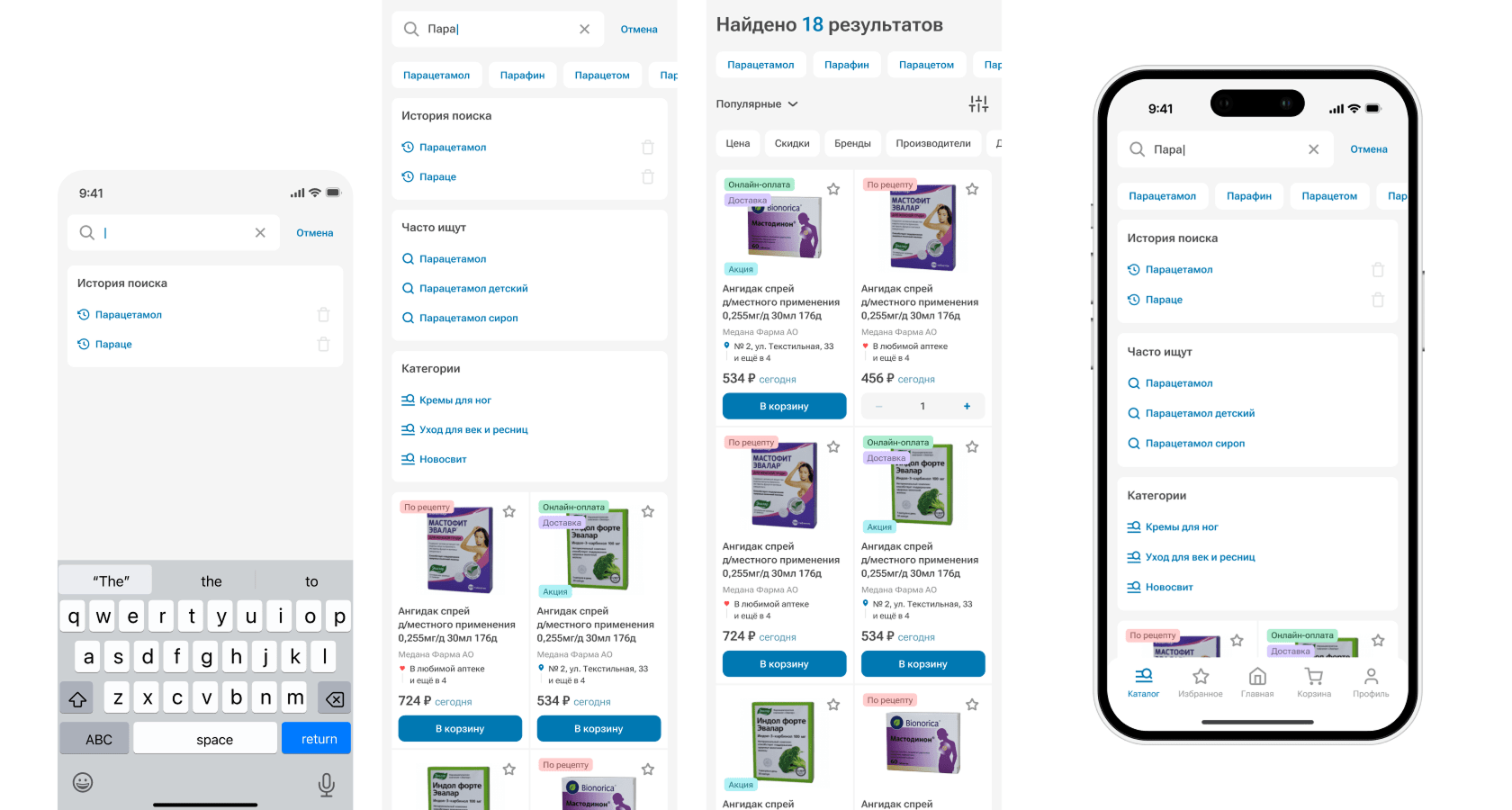Open Кремы для ног category in phone mockup
The height and width of the screenshot is (810, 1512).
(1182, 527)
